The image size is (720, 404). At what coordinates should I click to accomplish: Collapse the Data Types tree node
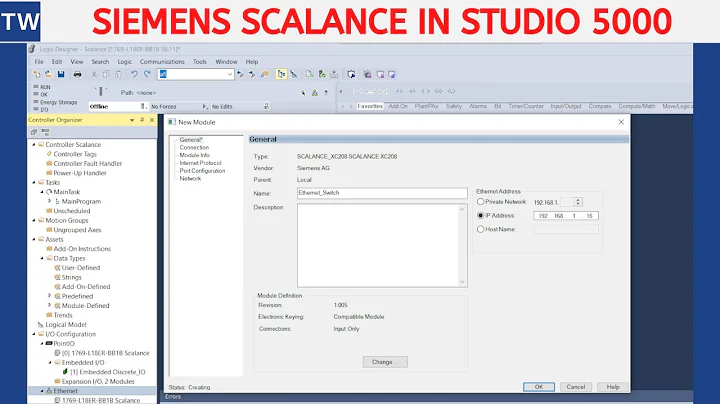(42, 258)
